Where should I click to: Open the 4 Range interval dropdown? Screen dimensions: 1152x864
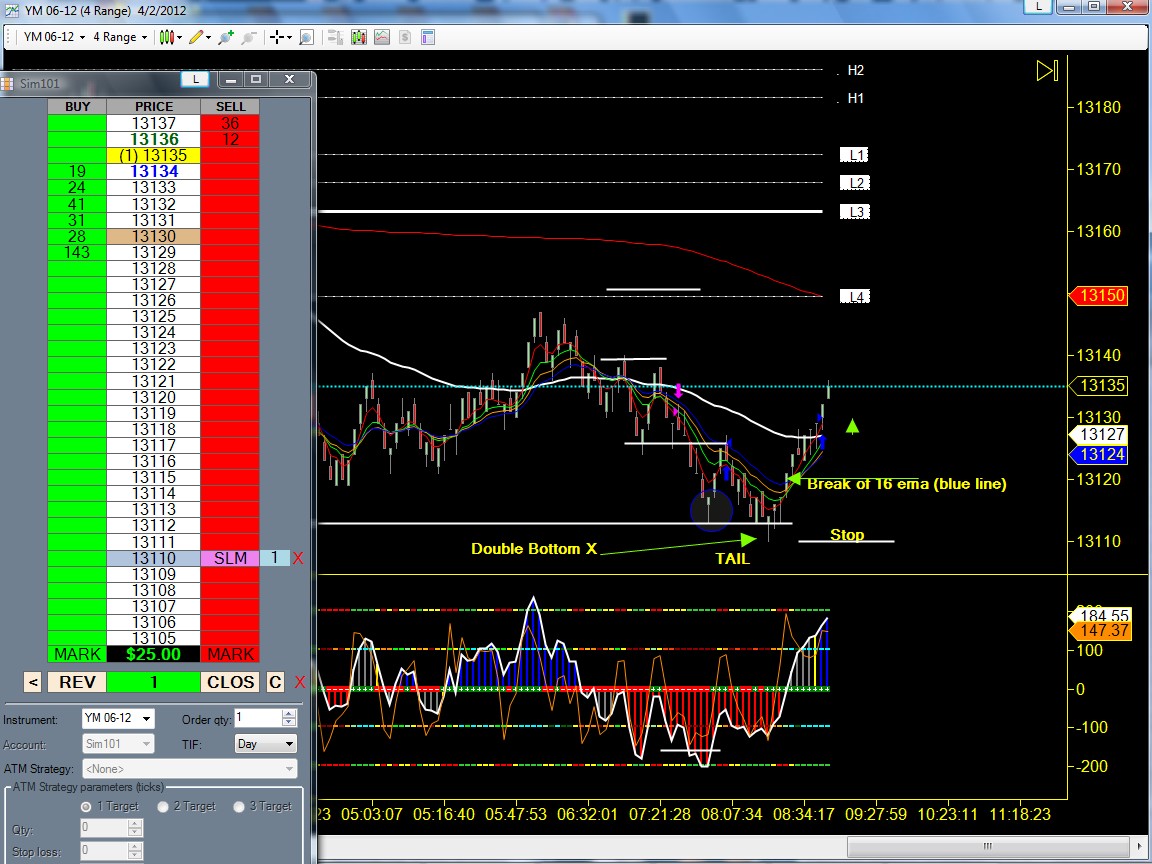pos(119,37)
